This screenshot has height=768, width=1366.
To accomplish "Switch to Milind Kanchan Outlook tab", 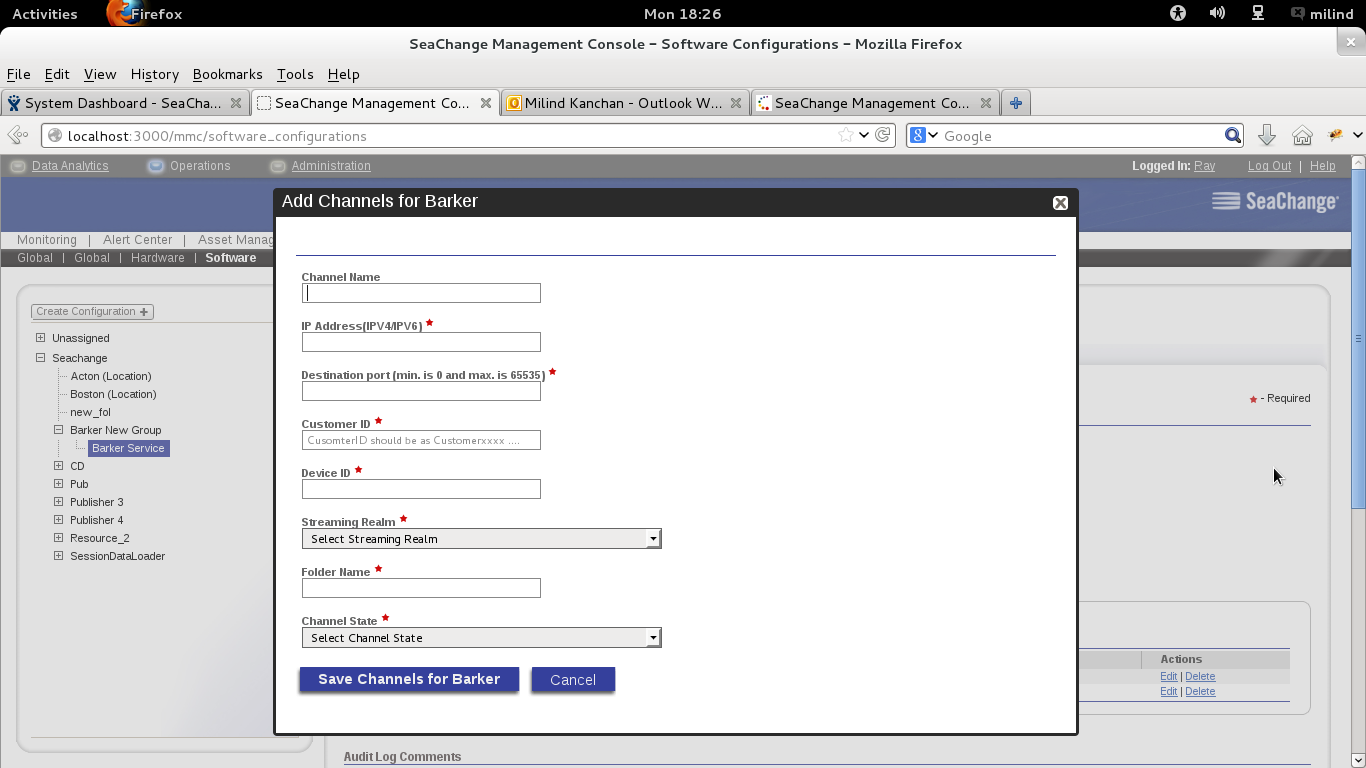I will [x=625, y=103].
